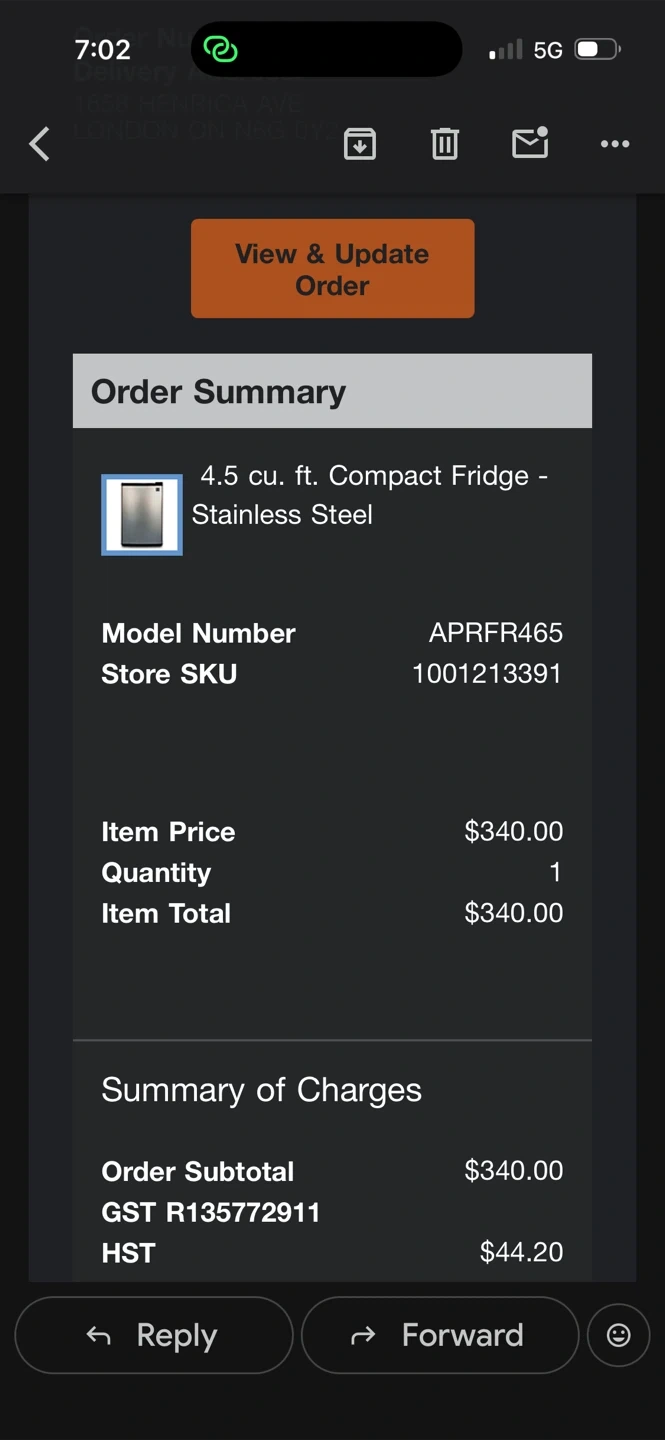Tap the 4.5 cu. ft. Compact Fridge title
Screen dimensions: 665x1440
pyautogui.click(x=370, y=495)
